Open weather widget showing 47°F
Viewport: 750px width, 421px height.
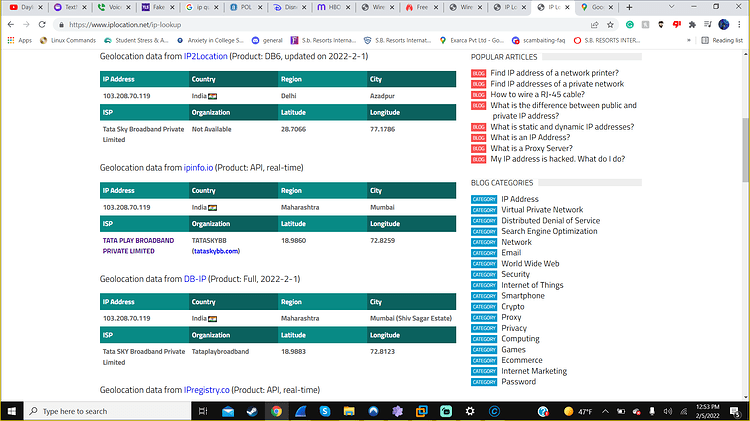(x=578, y=411)
